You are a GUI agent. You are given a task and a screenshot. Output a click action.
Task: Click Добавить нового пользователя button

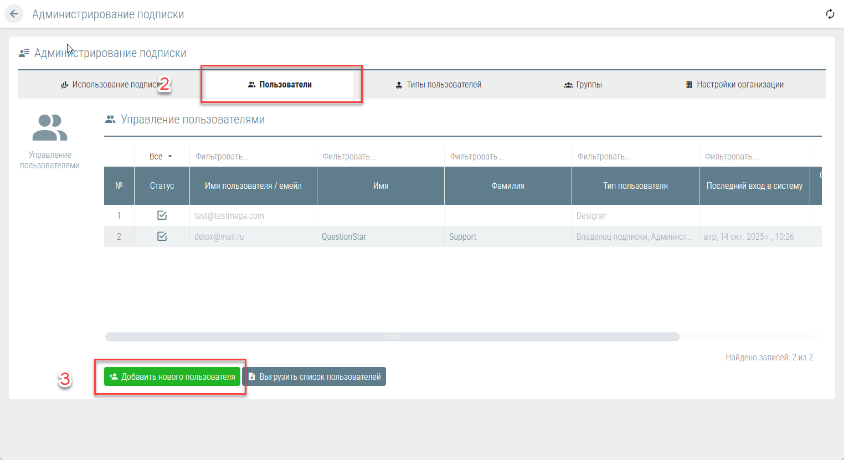pyautogui.click(x=173, y=377)
